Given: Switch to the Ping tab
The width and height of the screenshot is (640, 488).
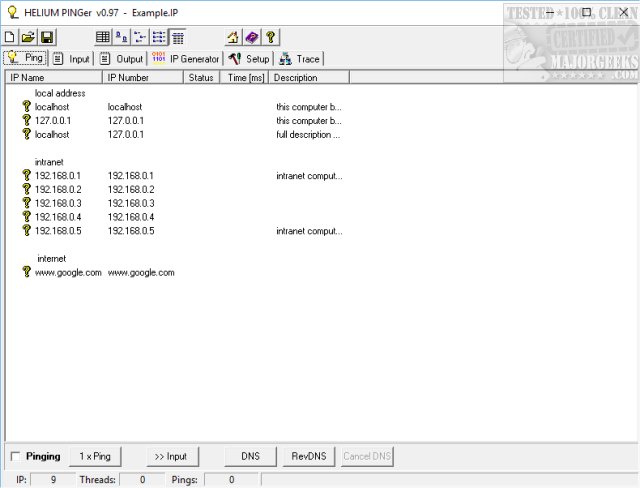Looking at the screenshot, I should tap(25, 58).
